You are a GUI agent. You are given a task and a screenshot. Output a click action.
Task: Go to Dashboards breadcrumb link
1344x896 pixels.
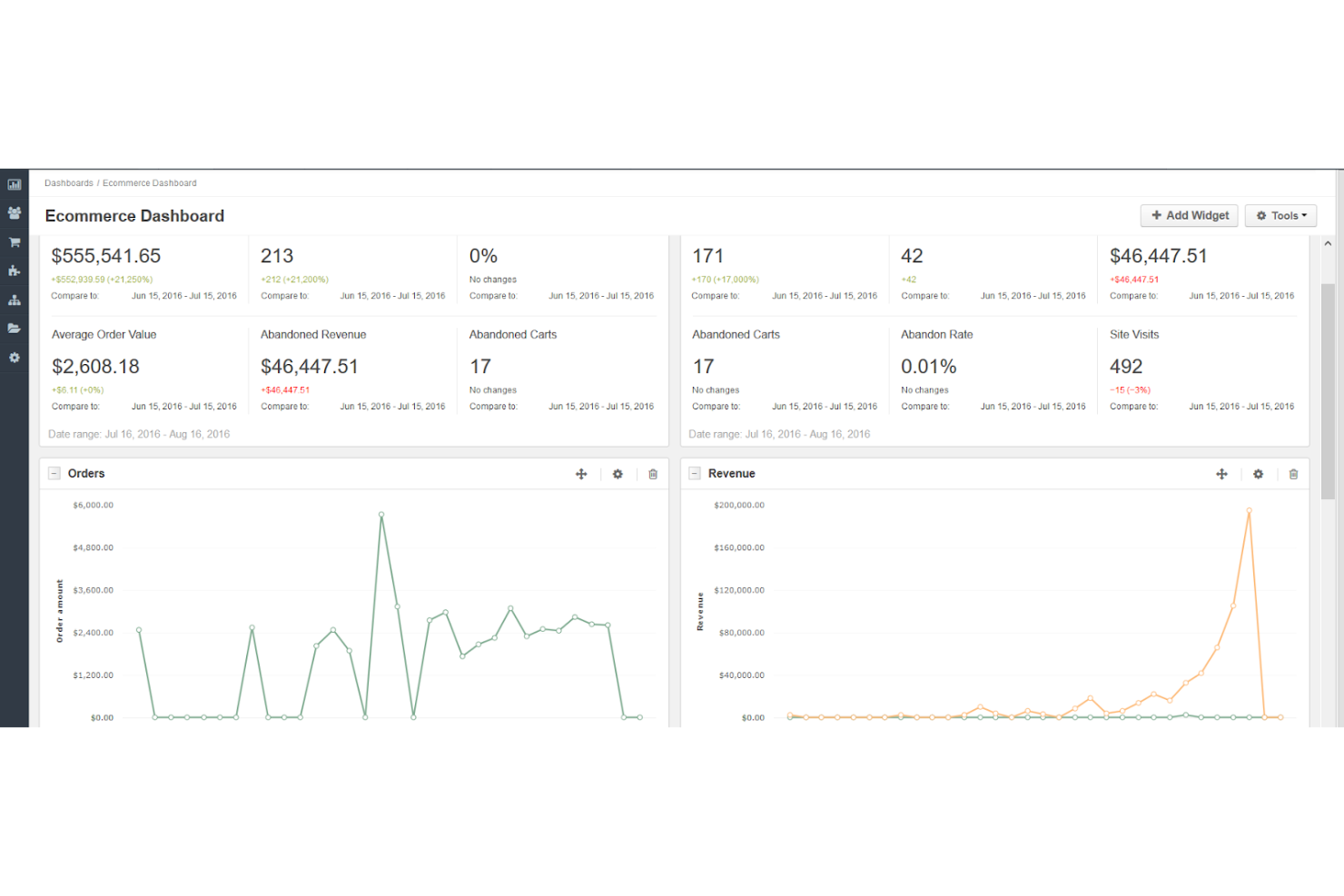tap(69, 182)
